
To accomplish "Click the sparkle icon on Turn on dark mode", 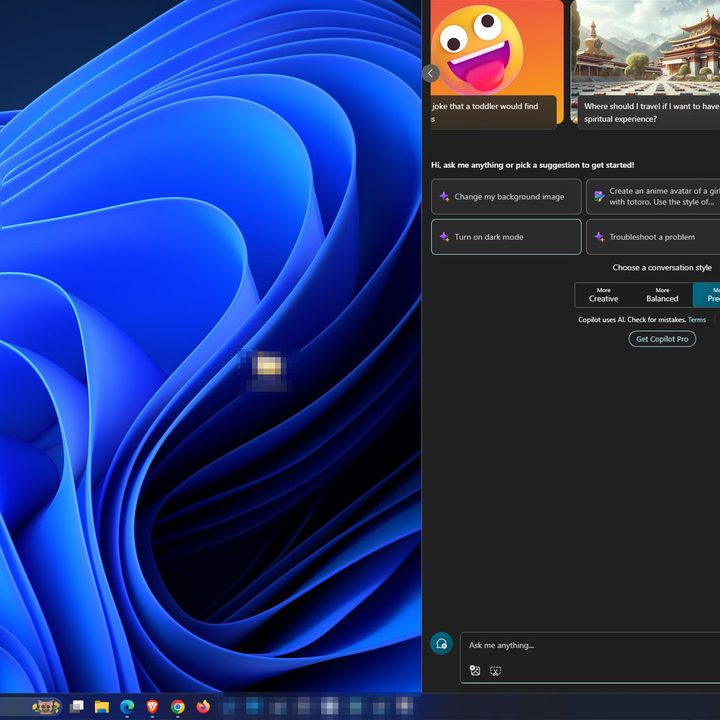I will [444, 237].
